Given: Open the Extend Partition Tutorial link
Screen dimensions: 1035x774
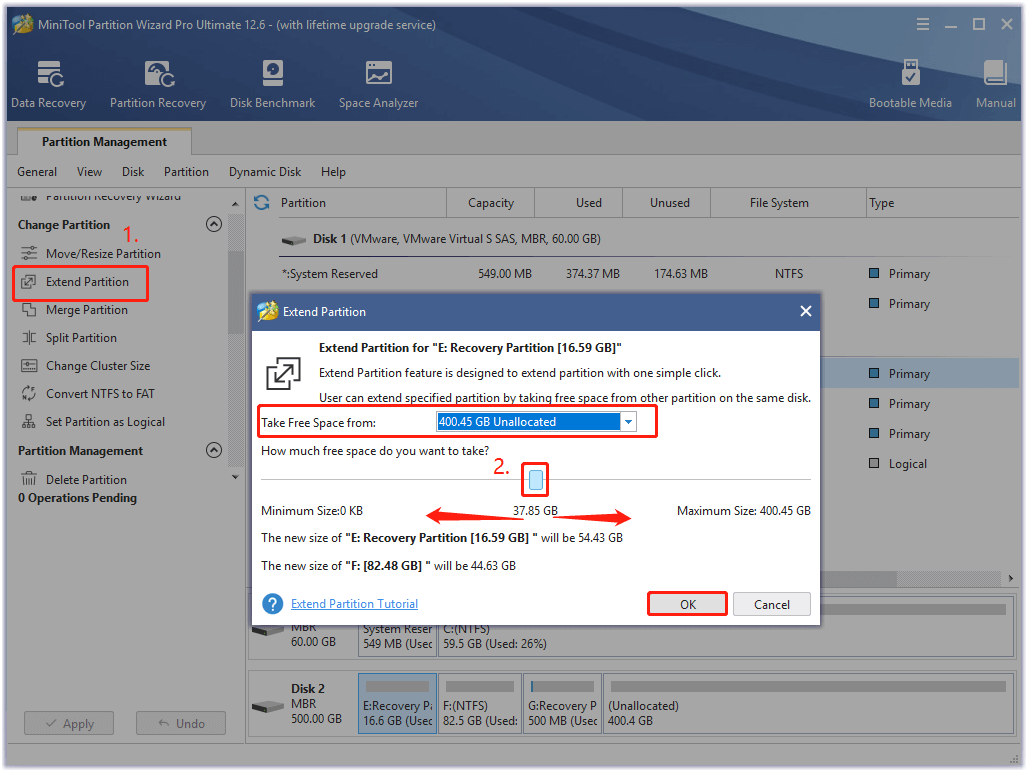Looking at the screenshot, I should 354,604.
